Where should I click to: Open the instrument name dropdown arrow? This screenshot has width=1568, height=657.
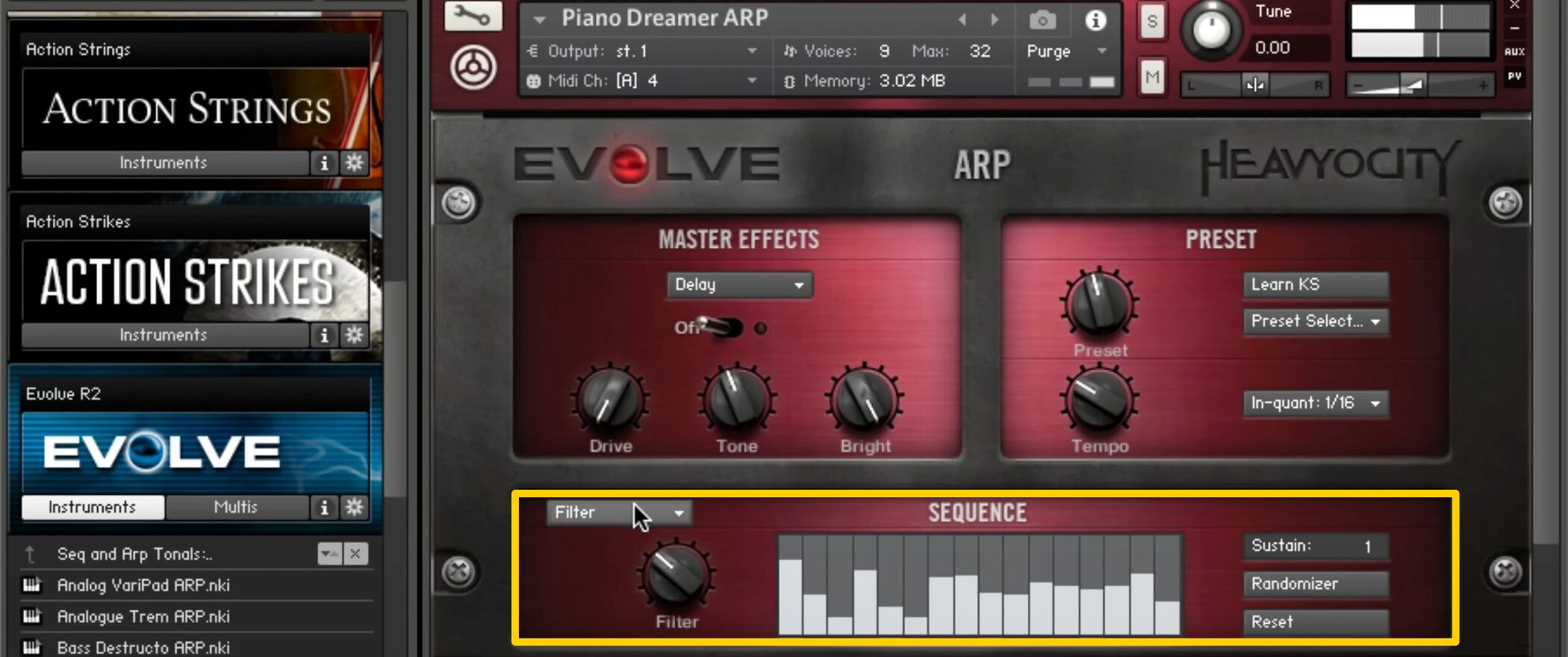click(539, 20)
